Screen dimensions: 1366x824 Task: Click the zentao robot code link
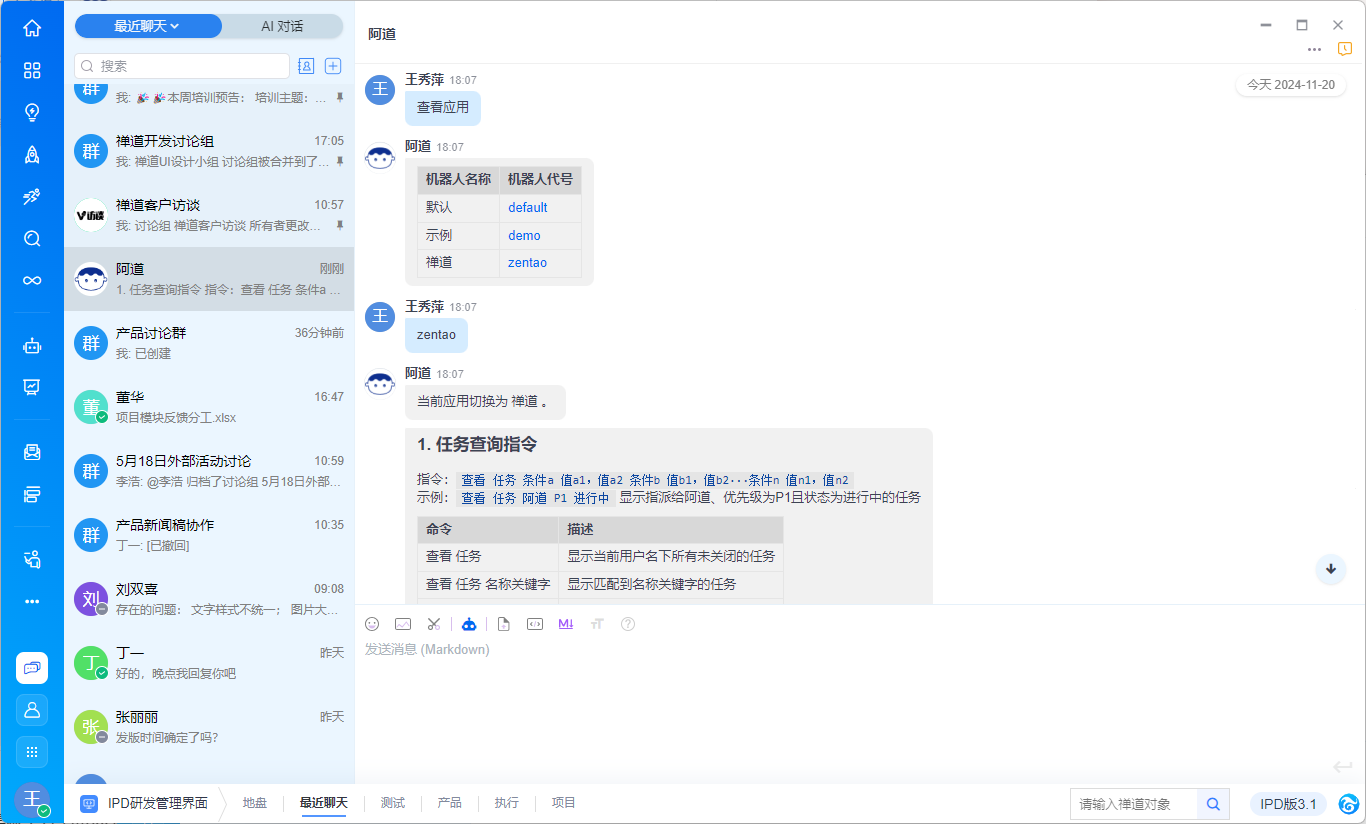tap(527, 263)
